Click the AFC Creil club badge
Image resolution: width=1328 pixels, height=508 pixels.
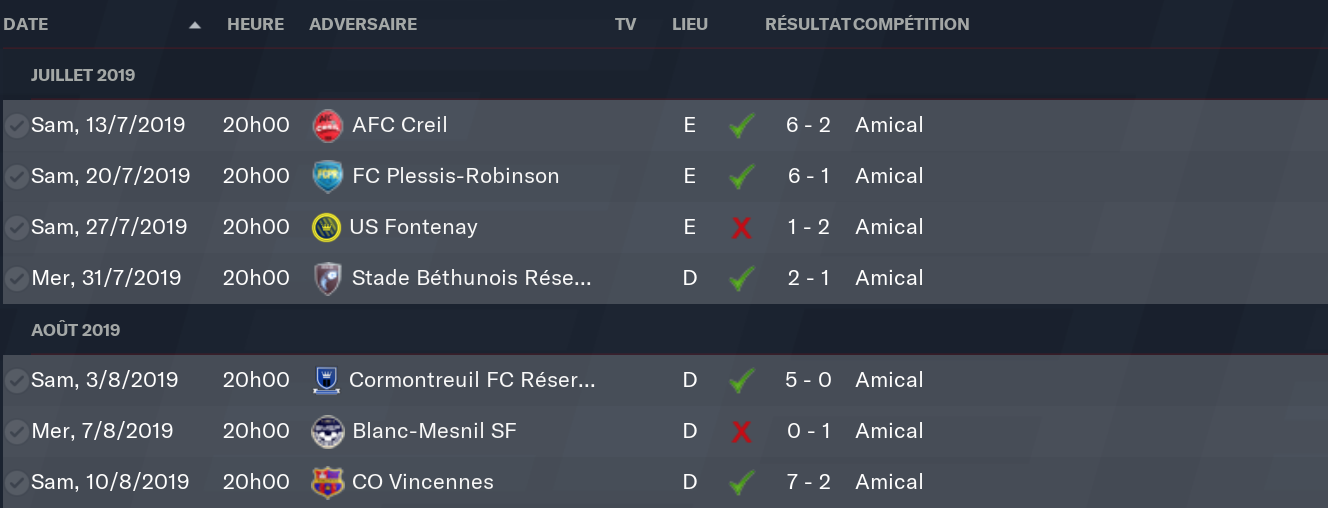click(x=327, y=125)
